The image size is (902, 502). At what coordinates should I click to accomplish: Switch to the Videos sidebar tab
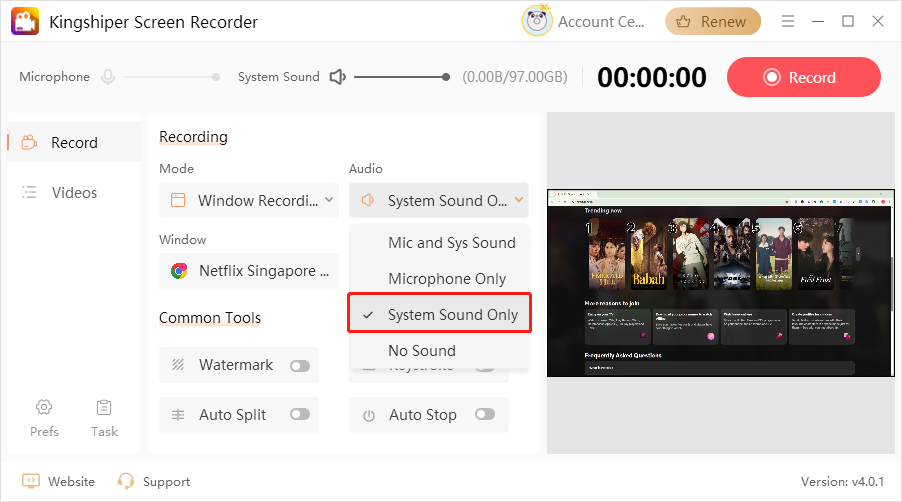[x=74, y=192]
